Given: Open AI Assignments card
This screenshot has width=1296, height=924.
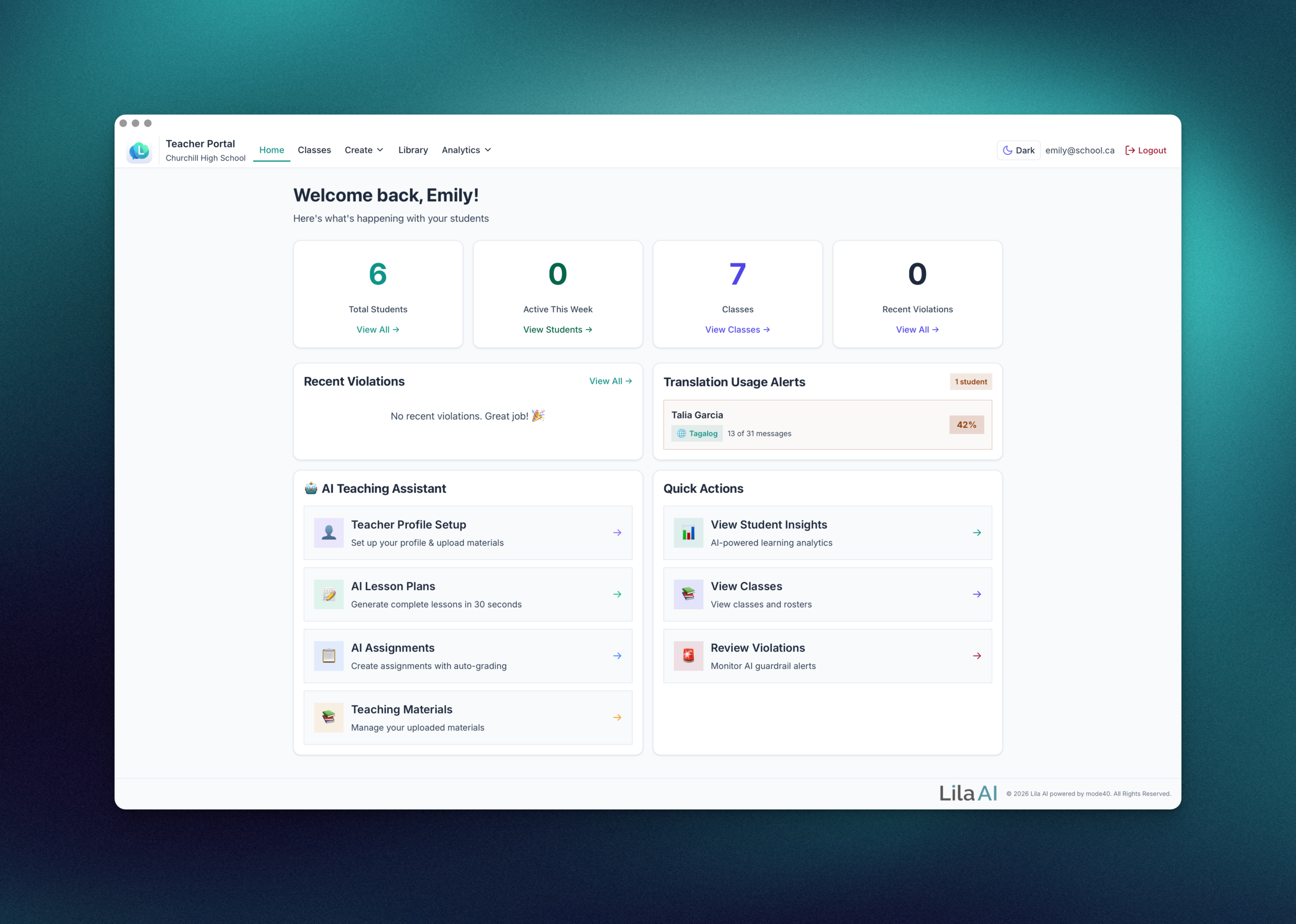Looking at the screenshot, I should 468,656.
